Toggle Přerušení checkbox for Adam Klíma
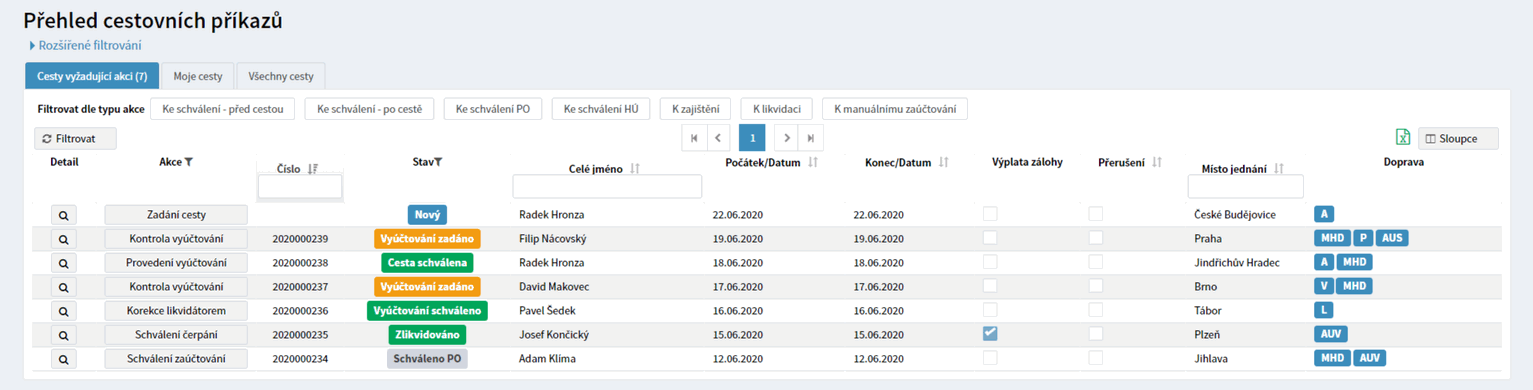This screenshot has height=390, width=1533. pyautogui.click(x=1096, y=358)
